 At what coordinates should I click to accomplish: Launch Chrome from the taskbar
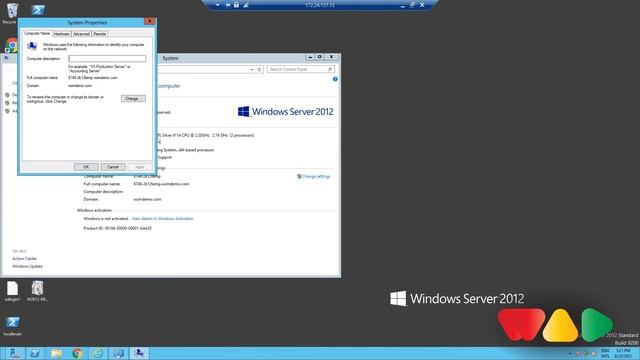pos(77,353)
